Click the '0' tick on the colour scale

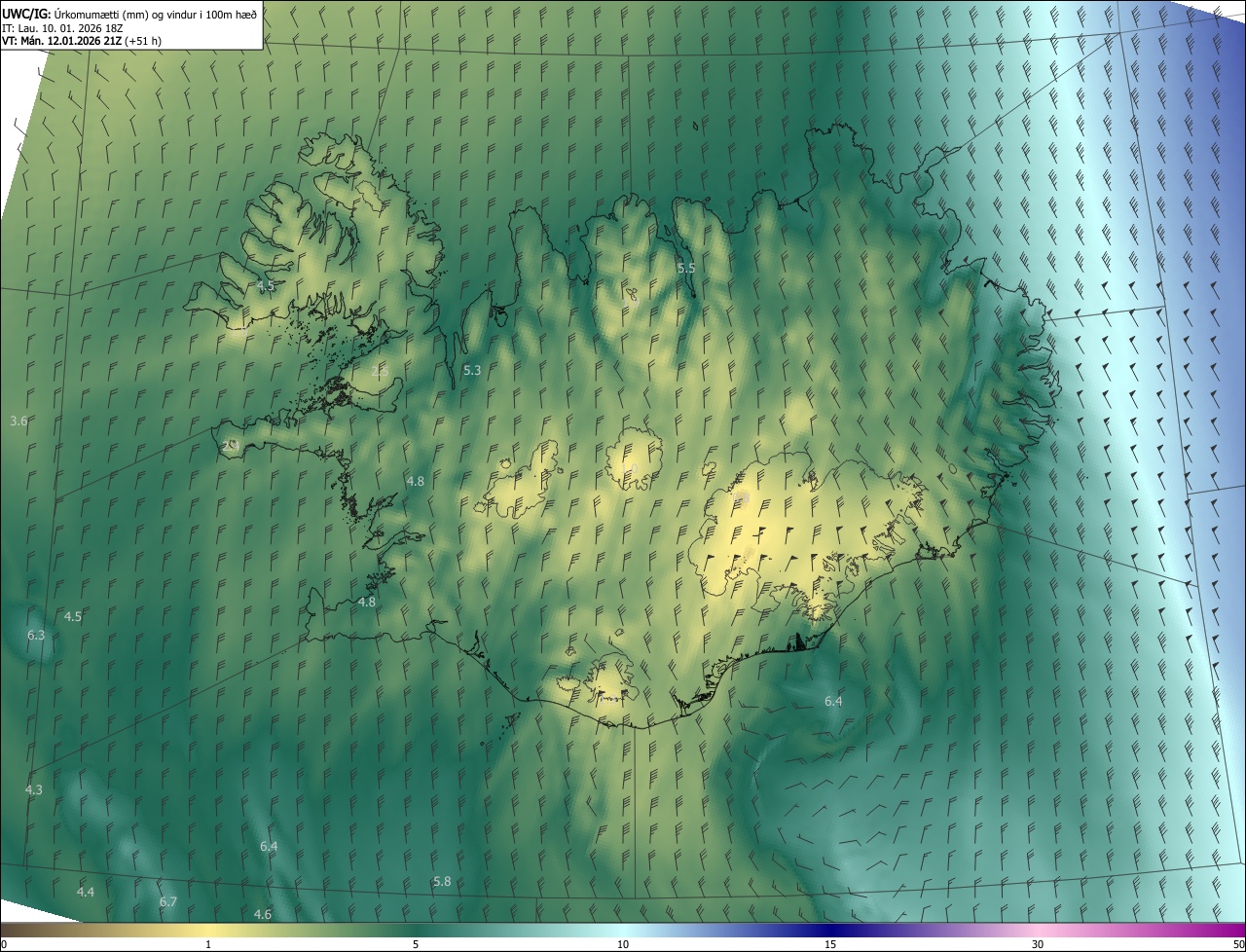(x=4, y=944)
